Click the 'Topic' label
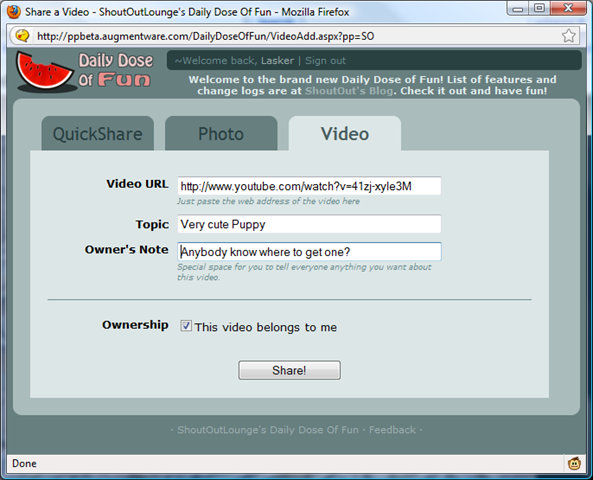This screenshot has height=480, width=593. pyautogui.click(x=152, y=224)
